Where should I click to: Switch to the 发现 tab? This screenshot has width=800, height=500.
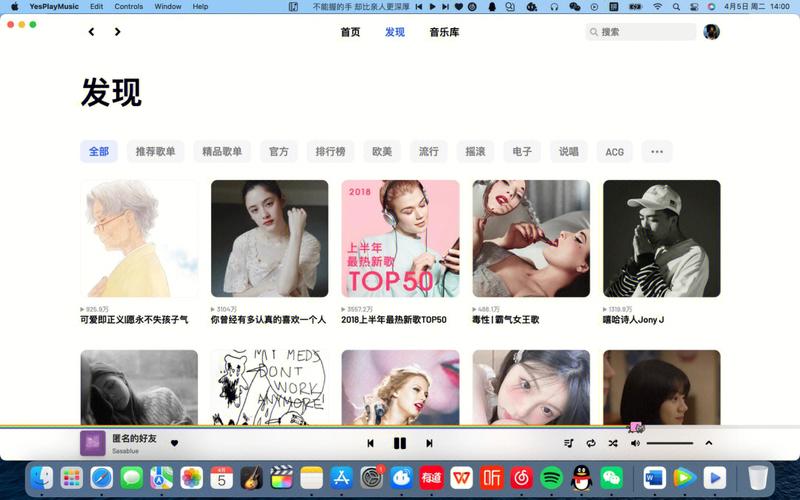point(395,32)
